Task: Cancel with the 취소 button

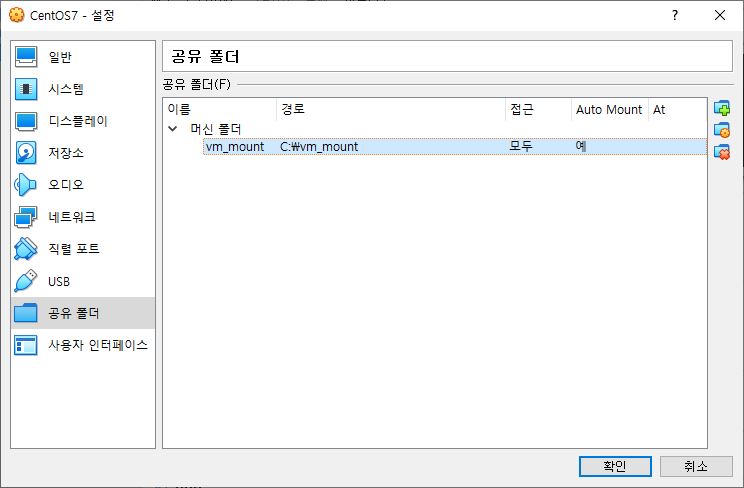Action: pos(696,466)
